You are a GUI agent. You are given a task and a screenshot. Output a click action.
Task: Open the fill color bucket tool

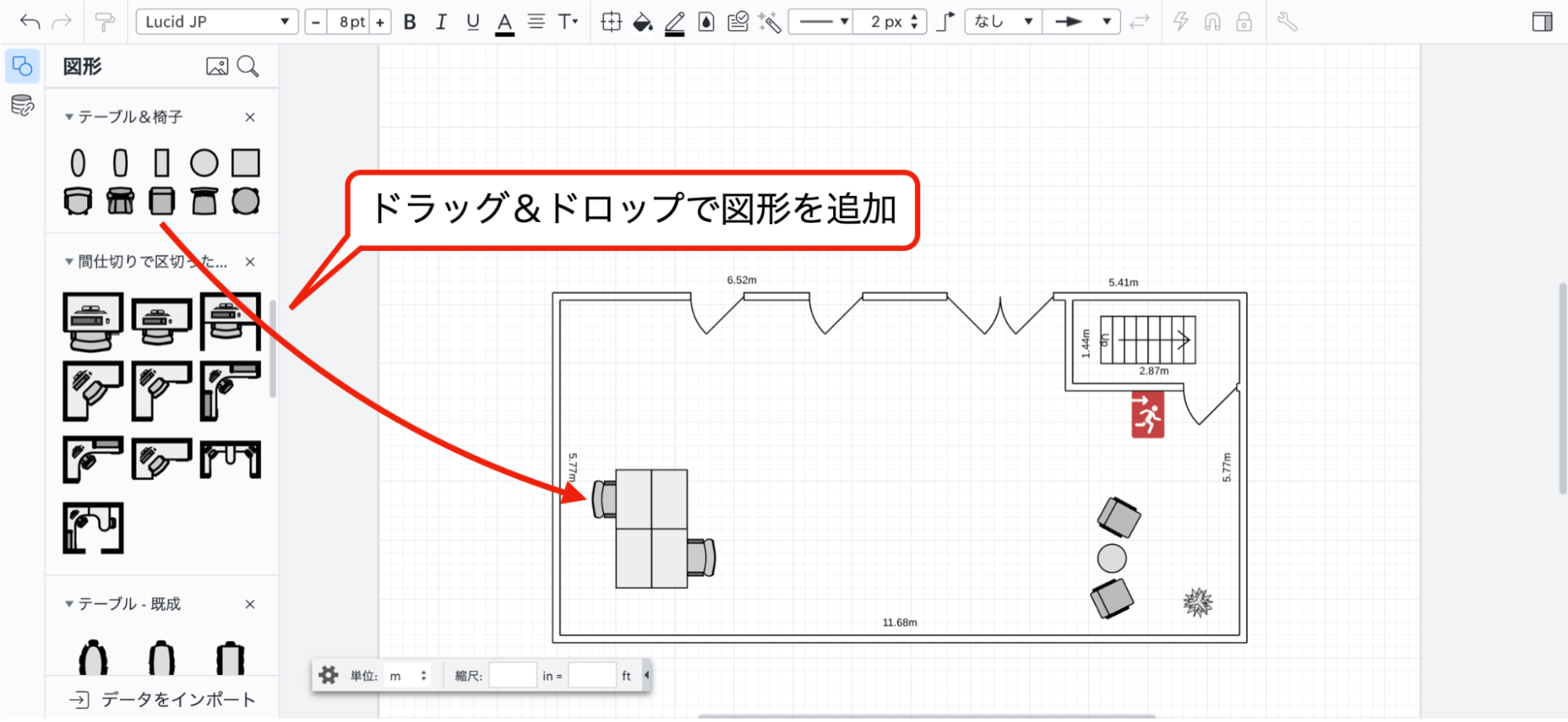tap(642, 22)
